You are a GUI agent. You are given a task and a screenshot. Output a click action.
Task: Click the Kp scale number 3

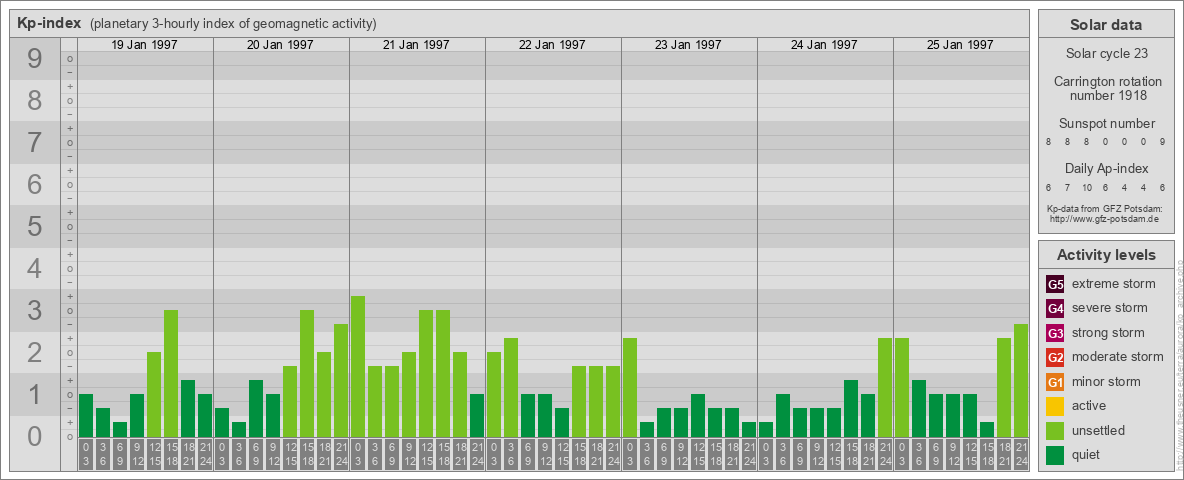point(34,310)
